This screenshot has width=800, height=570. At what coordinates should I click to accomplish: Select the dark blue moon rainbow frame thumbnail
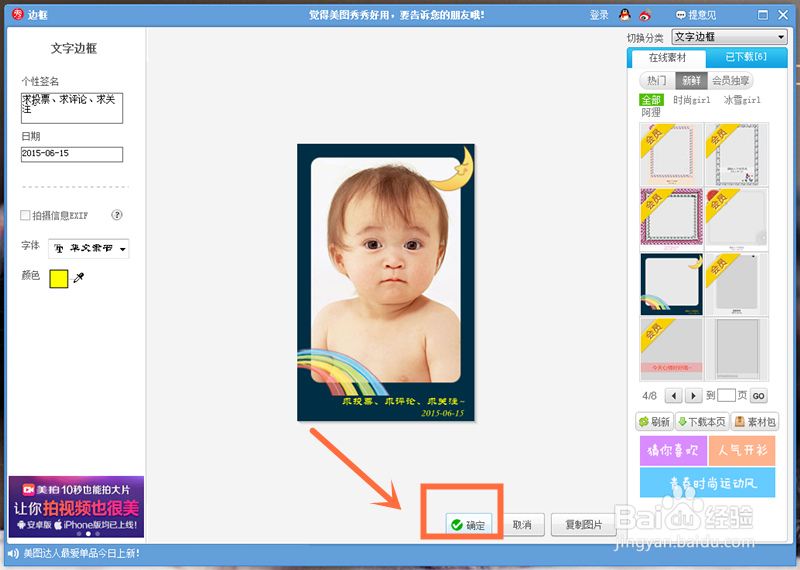671,284
